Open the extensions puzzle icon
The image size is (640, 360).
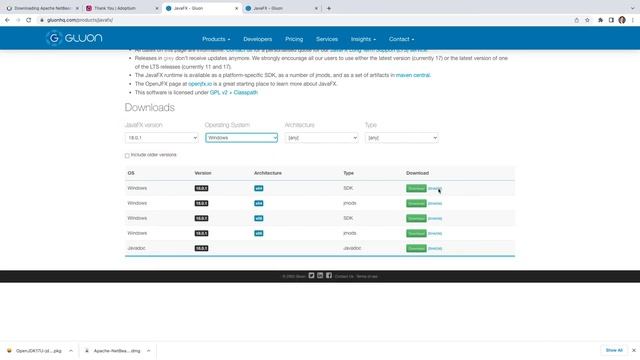pyautogui.click(x=600, y=20)
